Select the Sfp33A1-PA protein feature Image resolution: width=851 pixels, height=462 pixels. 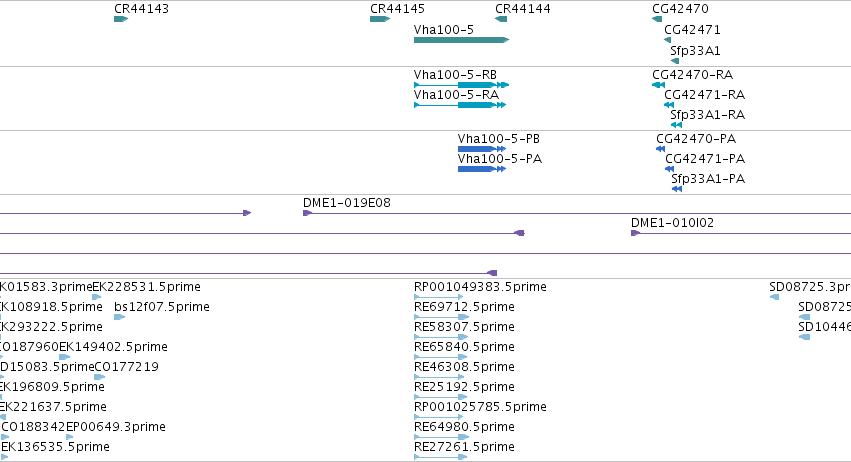[677, 189]
